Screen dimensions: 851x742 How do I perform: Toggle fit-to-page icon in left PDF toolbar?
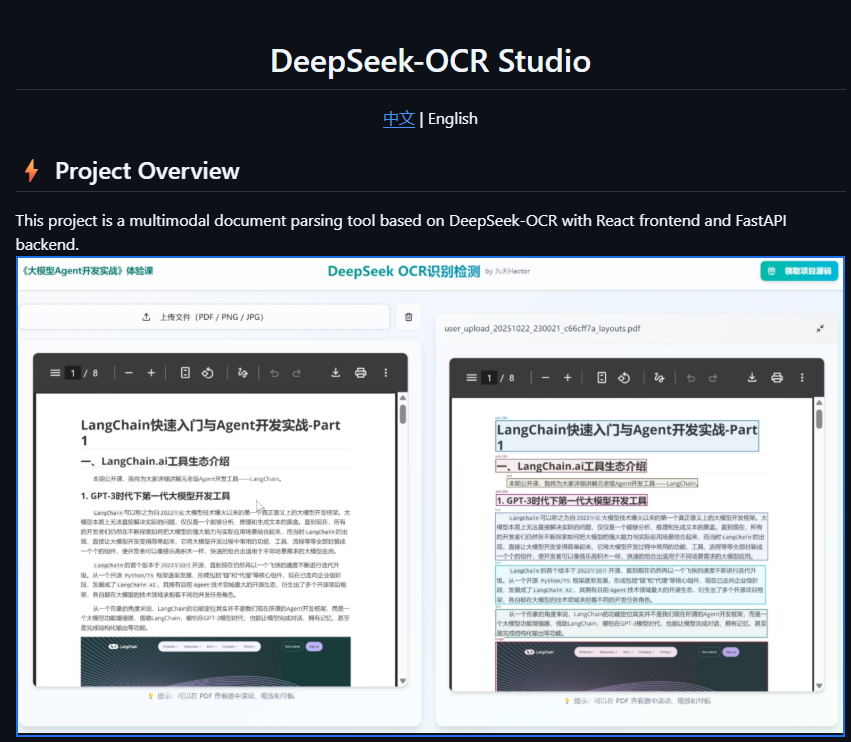click(x=185, y=373)
